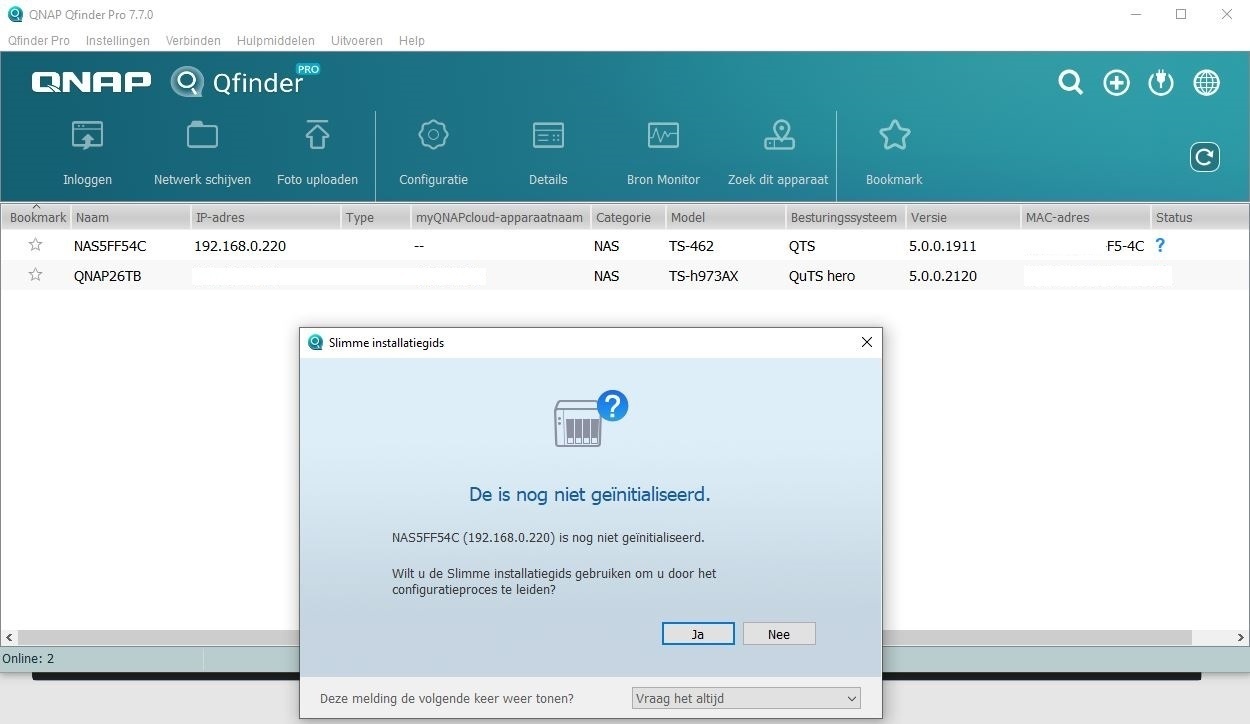Click Zoek dit apparaat icon
Screen dimensions: 1250x724
[778, 135]
